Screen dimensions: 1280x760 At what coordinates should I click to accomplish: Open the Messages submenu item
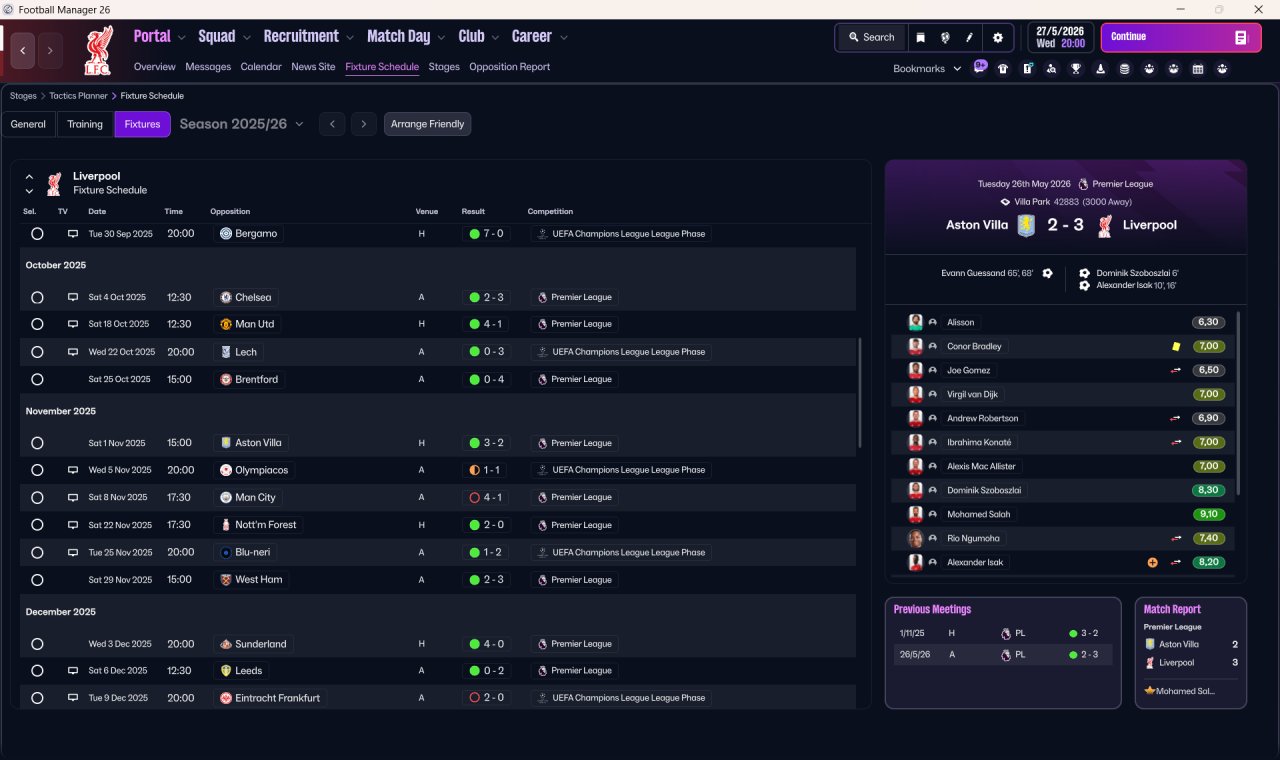208,67
